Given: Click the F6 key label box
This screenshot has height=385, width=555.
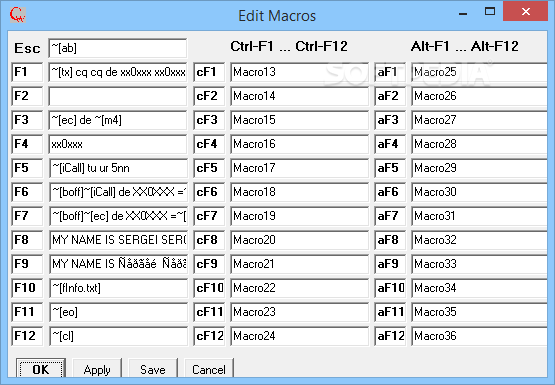Looking at the screenshot, I should pyautogui.click(x=27, y=192).
